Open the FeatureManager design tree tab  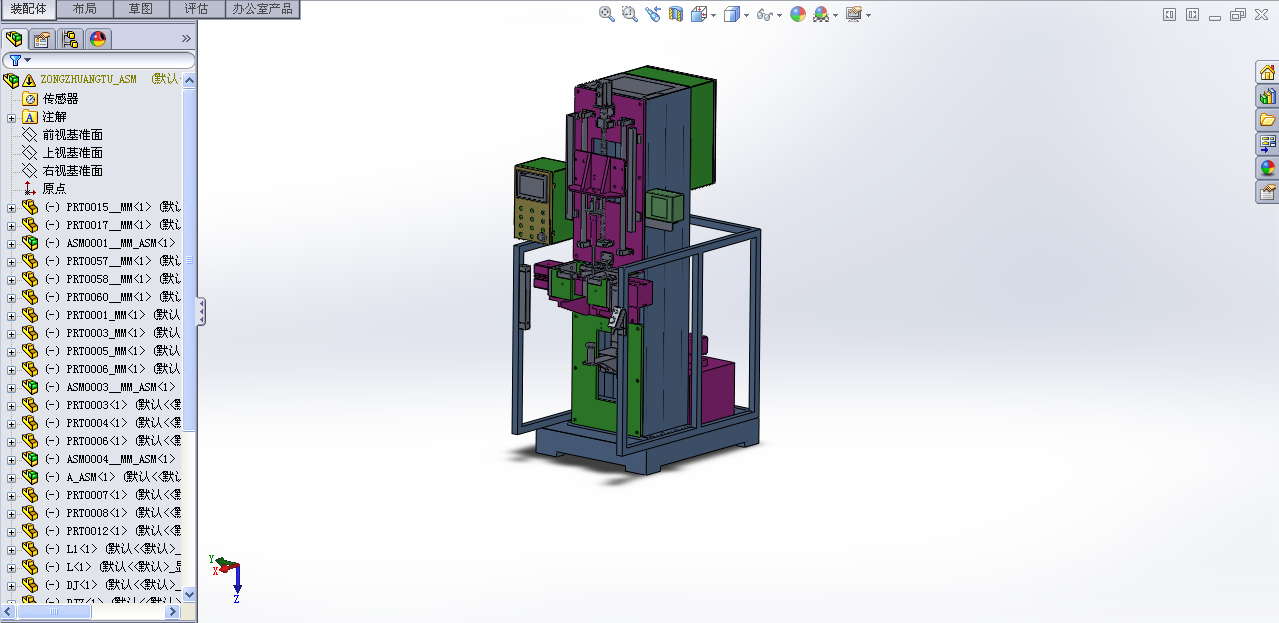pyautogui.click(x=15, y=39)
